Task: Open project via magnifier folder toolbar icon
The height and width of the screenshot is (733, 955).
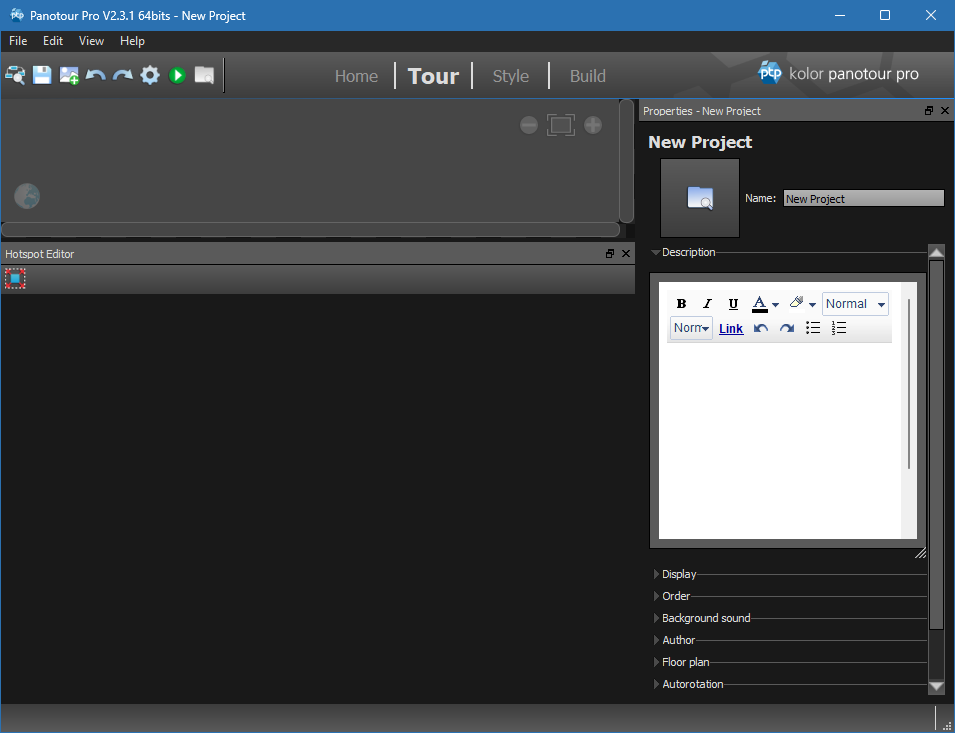Action: point(15,75)
